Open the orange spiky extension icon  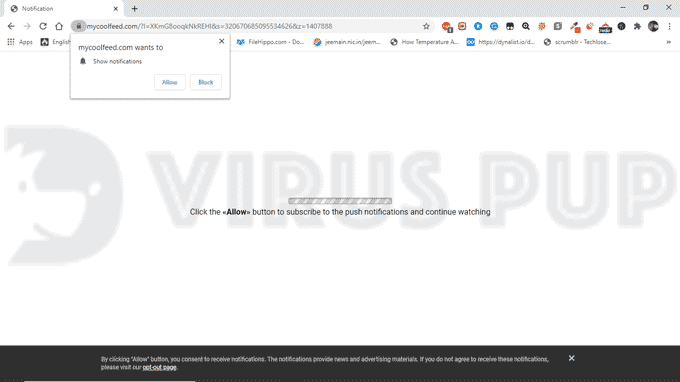pos(590,26)
